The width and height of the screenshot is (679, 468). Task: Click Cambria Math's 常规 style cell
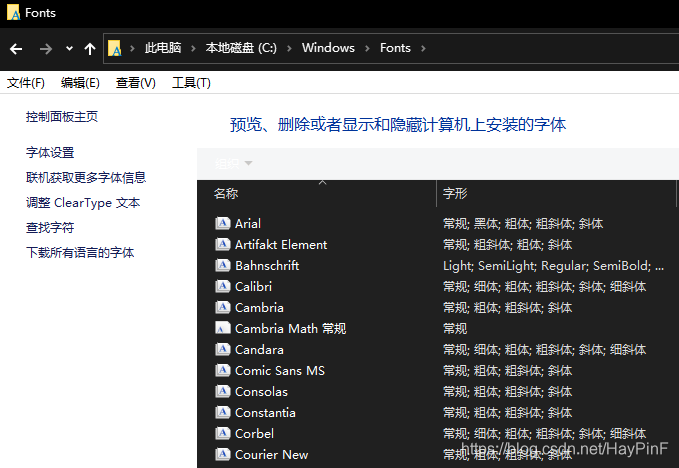point(455,329)
